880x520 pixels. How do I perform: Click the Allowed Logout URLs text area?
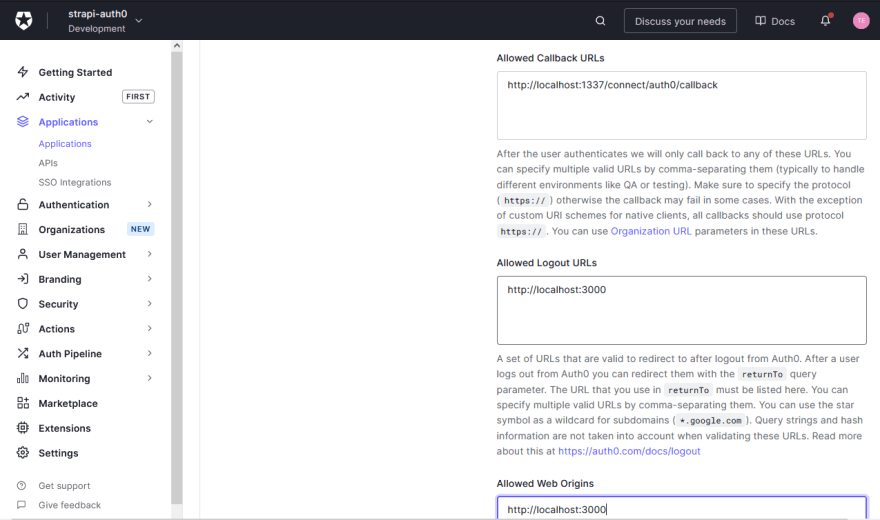[x=681, y=310]
